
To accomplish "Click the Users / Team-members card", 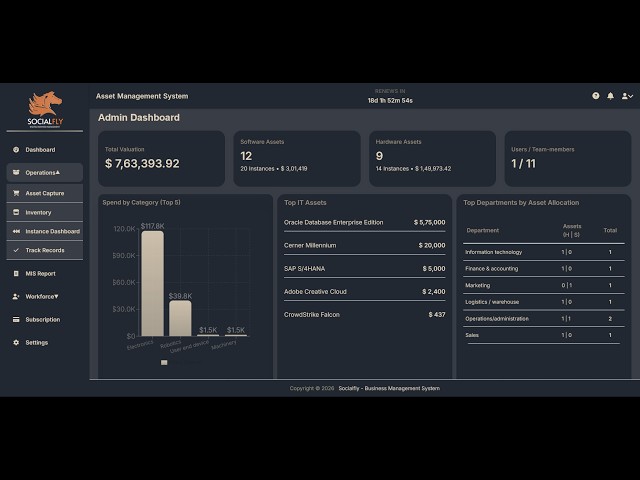I will click(x=568, y=158).
